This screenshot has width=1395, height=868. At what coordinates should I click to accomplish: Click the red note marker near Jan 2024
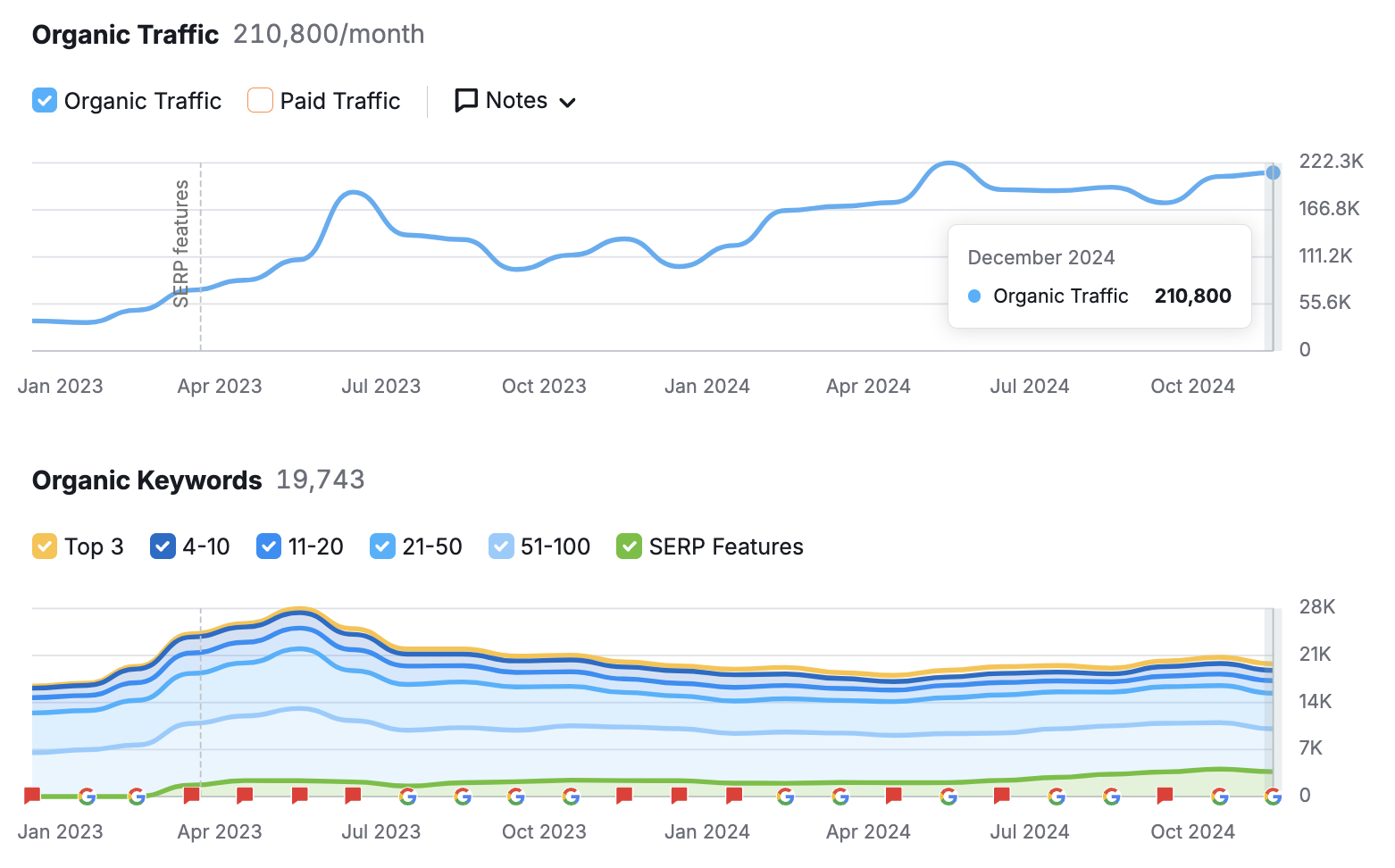680,796
